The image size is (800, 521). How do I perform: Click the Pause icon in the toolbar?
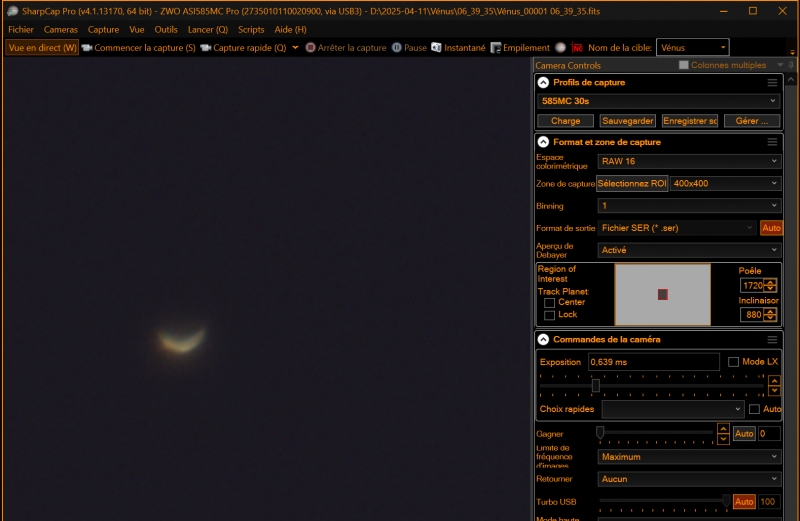click(396, 47)
